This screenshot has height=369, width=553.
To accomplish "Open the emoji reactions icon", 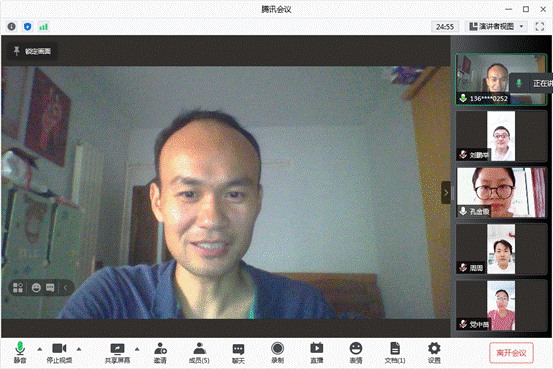I will 356,353.
